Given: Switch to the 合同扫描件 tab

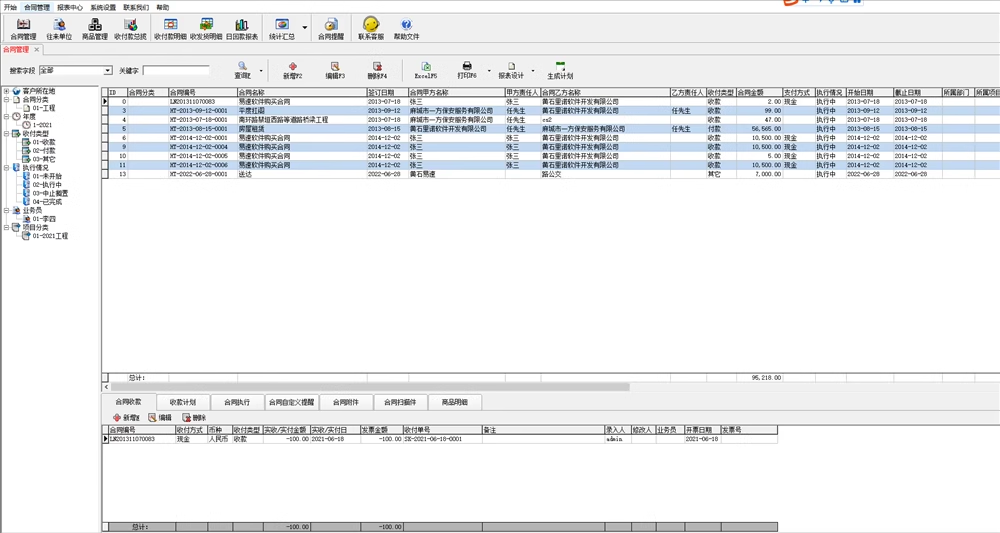Looking at the screenshot, I should click(400, 402).
